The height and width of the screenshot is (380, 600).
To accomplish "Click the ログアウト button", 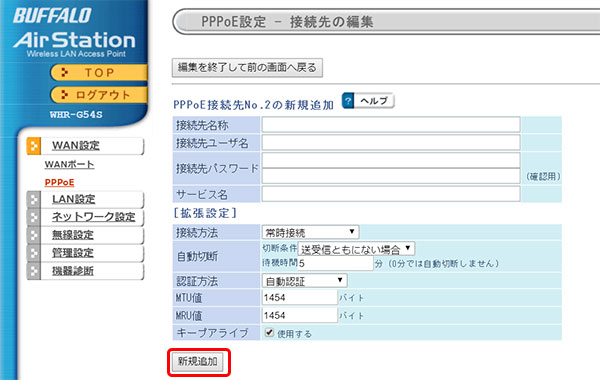I will 99,95.
